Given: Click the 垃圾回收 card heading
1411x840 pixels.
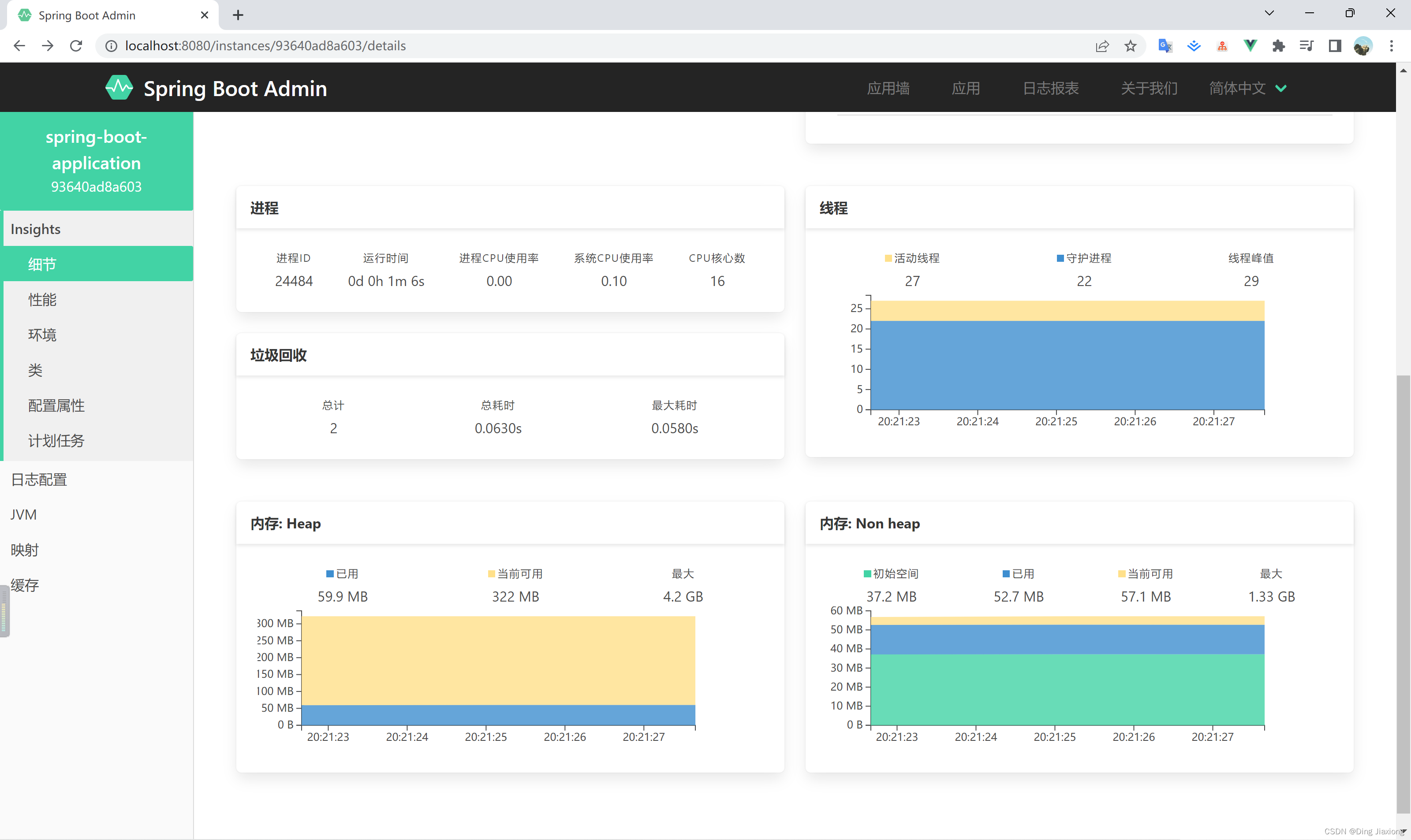Looking at the screenshot, I should pyautogui.click(x=279, y=356).
